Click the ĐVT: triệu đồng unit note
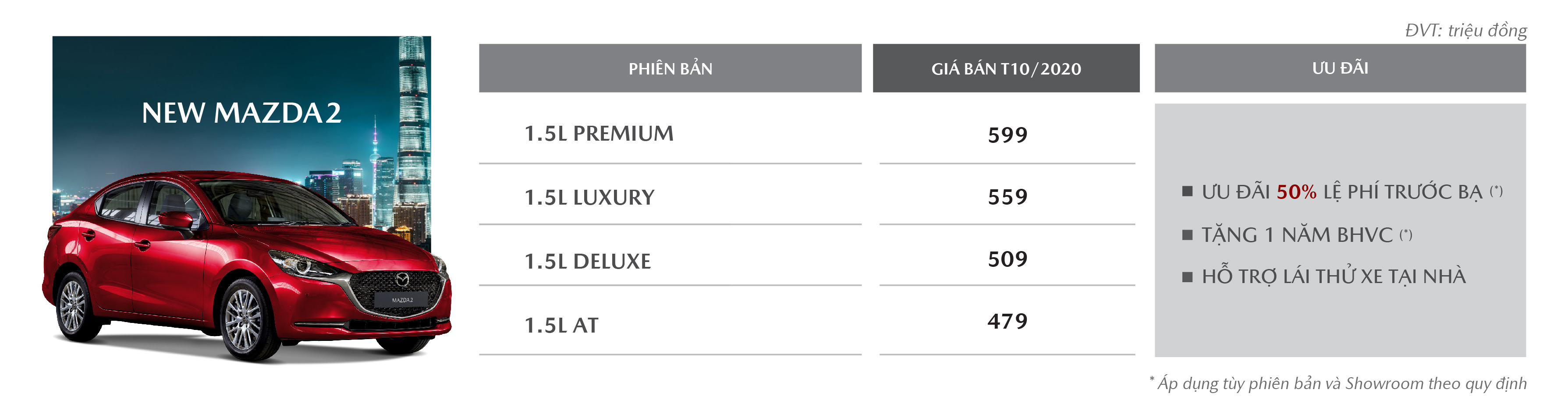Image resolution: width=1568 pixels, height=411 pixels. point(1466,30)
